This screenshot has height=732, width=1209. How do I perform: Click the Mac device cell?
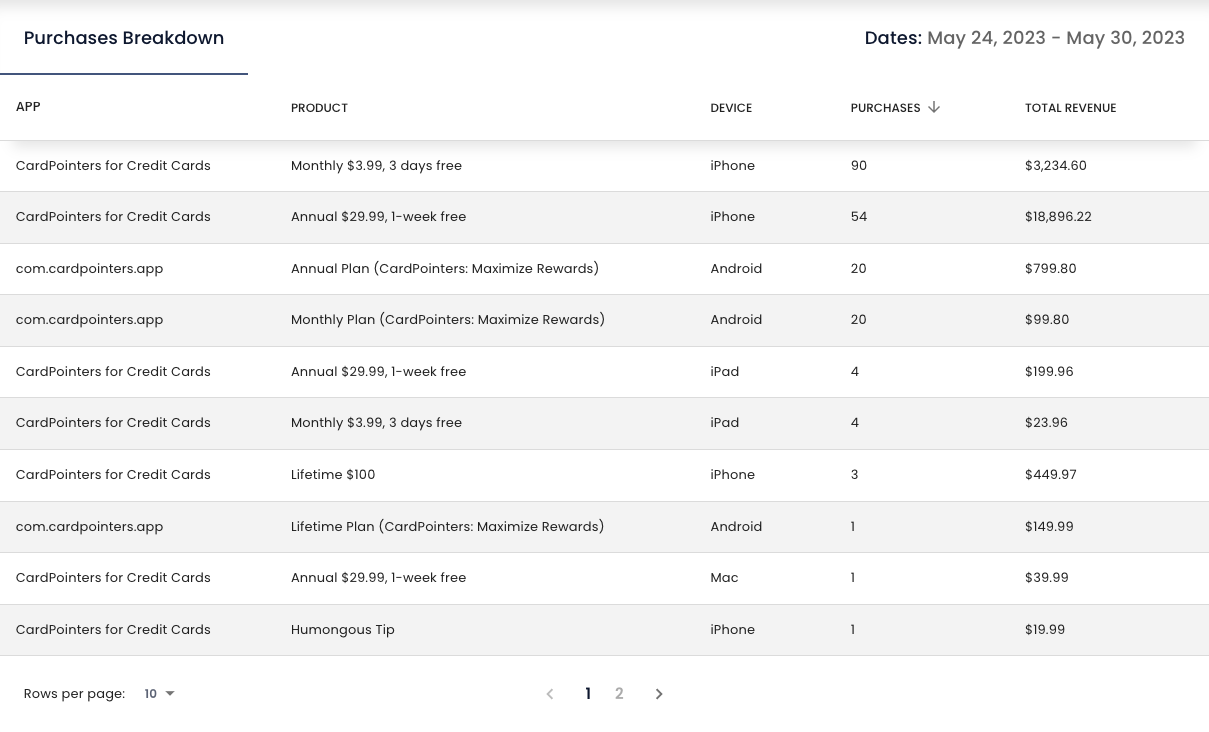point(724,578)
